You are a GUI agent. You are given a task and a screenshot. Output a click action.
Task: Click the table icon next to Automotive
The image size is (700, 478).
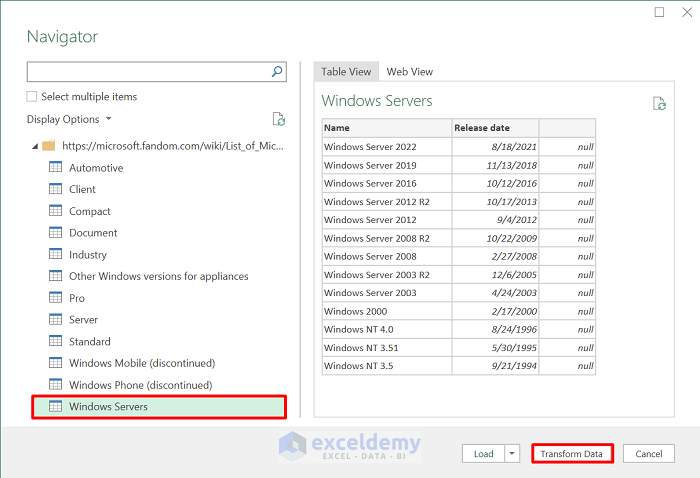pyautogui.click(x=55, y=167)
